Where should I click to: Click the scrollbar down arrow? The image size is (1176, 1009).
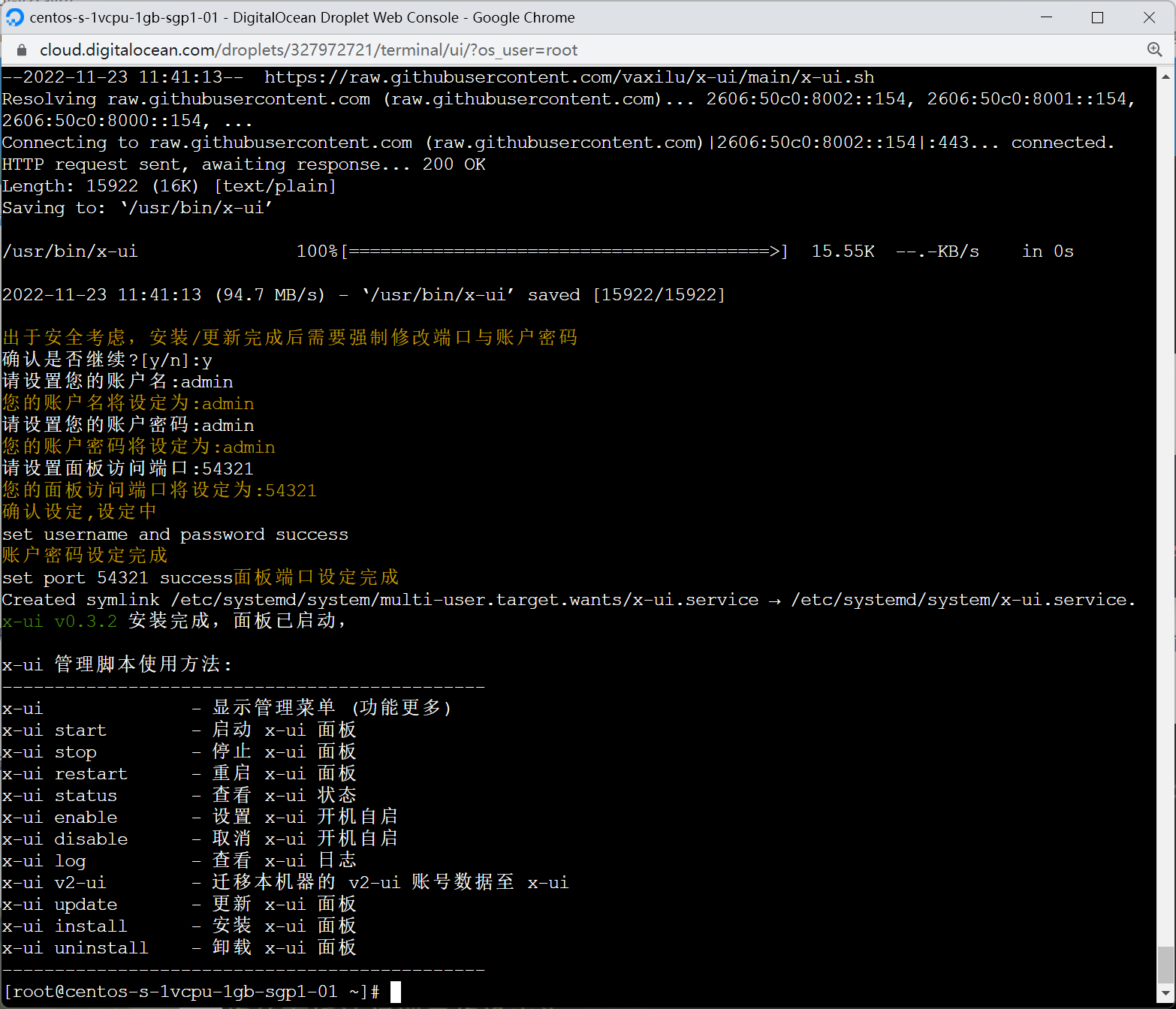[x=1165, y=994]
